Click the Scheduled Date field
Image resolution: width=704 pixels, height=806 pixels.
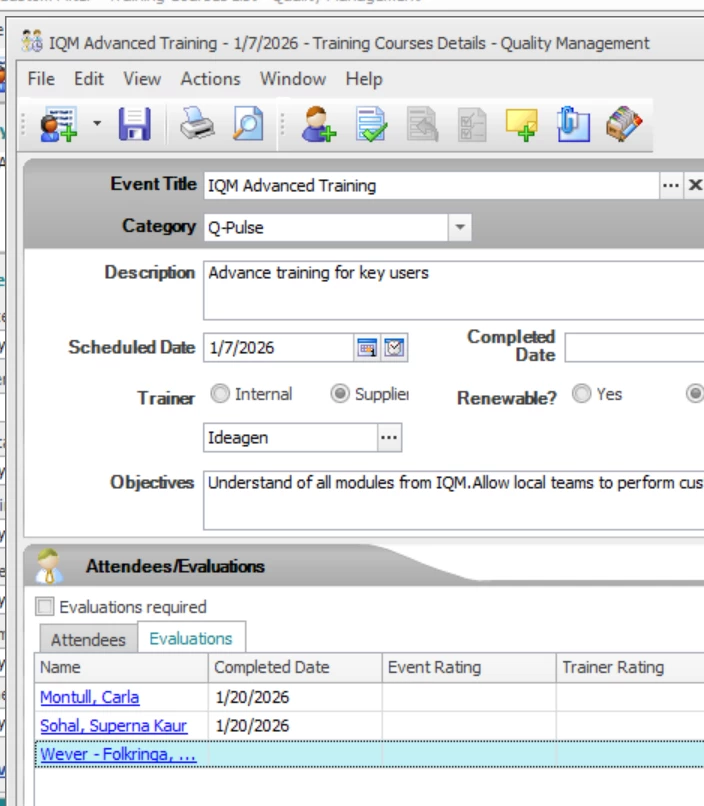click(278, 348)
